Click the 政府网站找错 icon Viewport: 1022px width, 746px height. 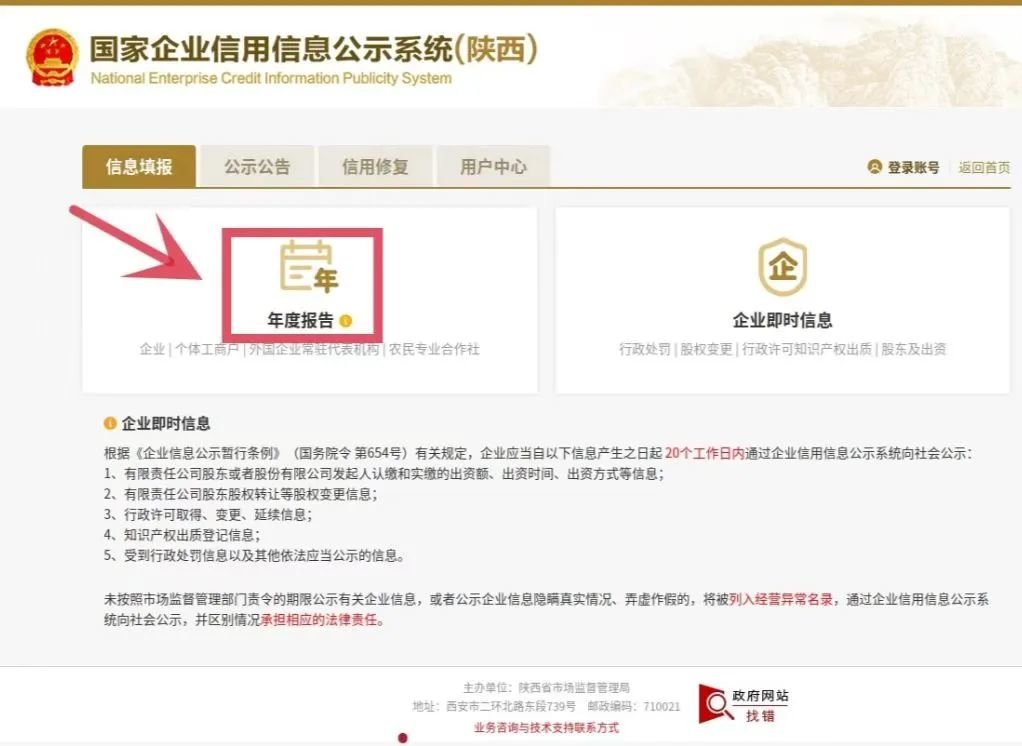coord(743,704)
